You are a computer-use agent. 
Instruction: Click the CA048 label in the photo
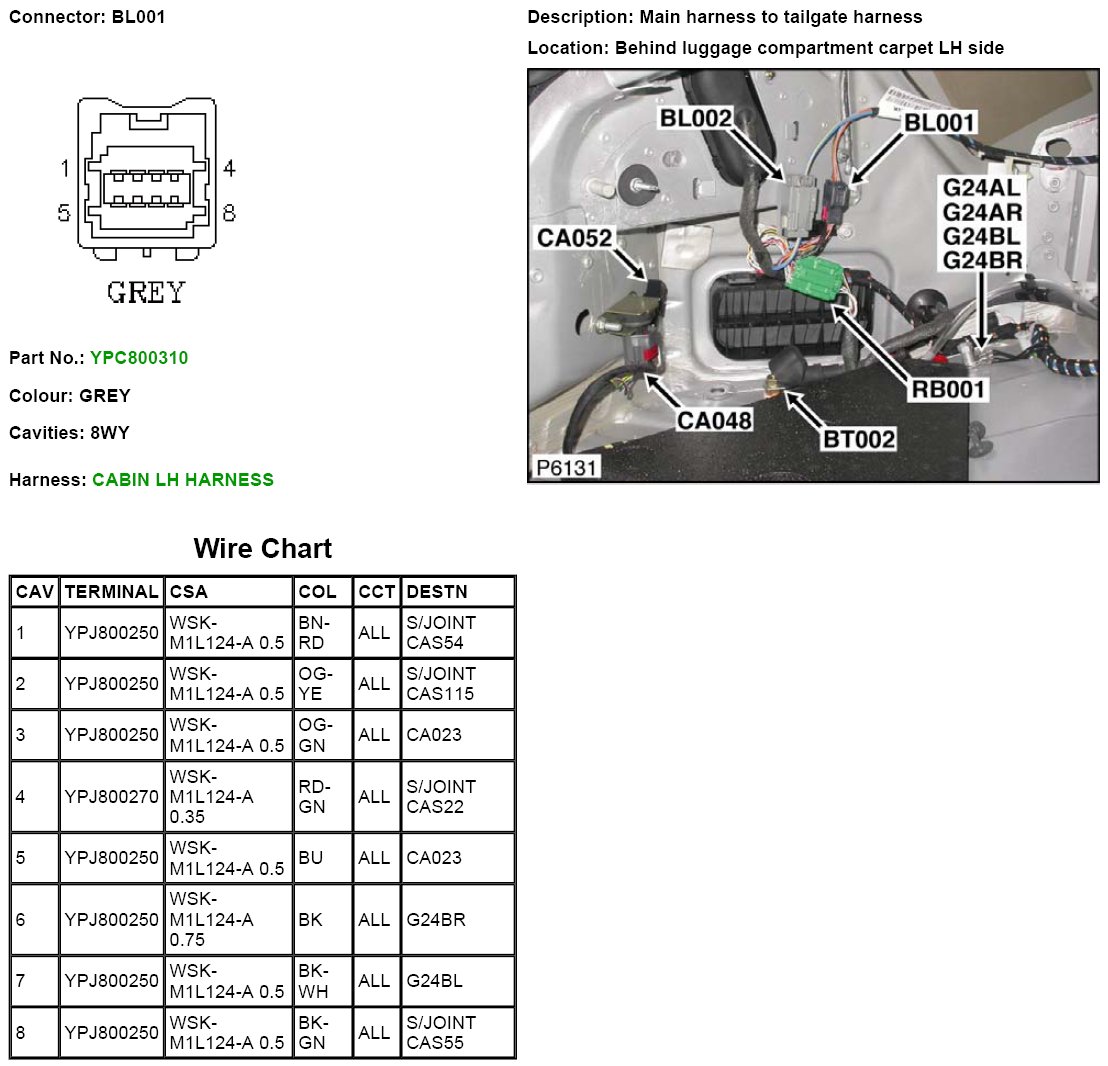(714, 421)
